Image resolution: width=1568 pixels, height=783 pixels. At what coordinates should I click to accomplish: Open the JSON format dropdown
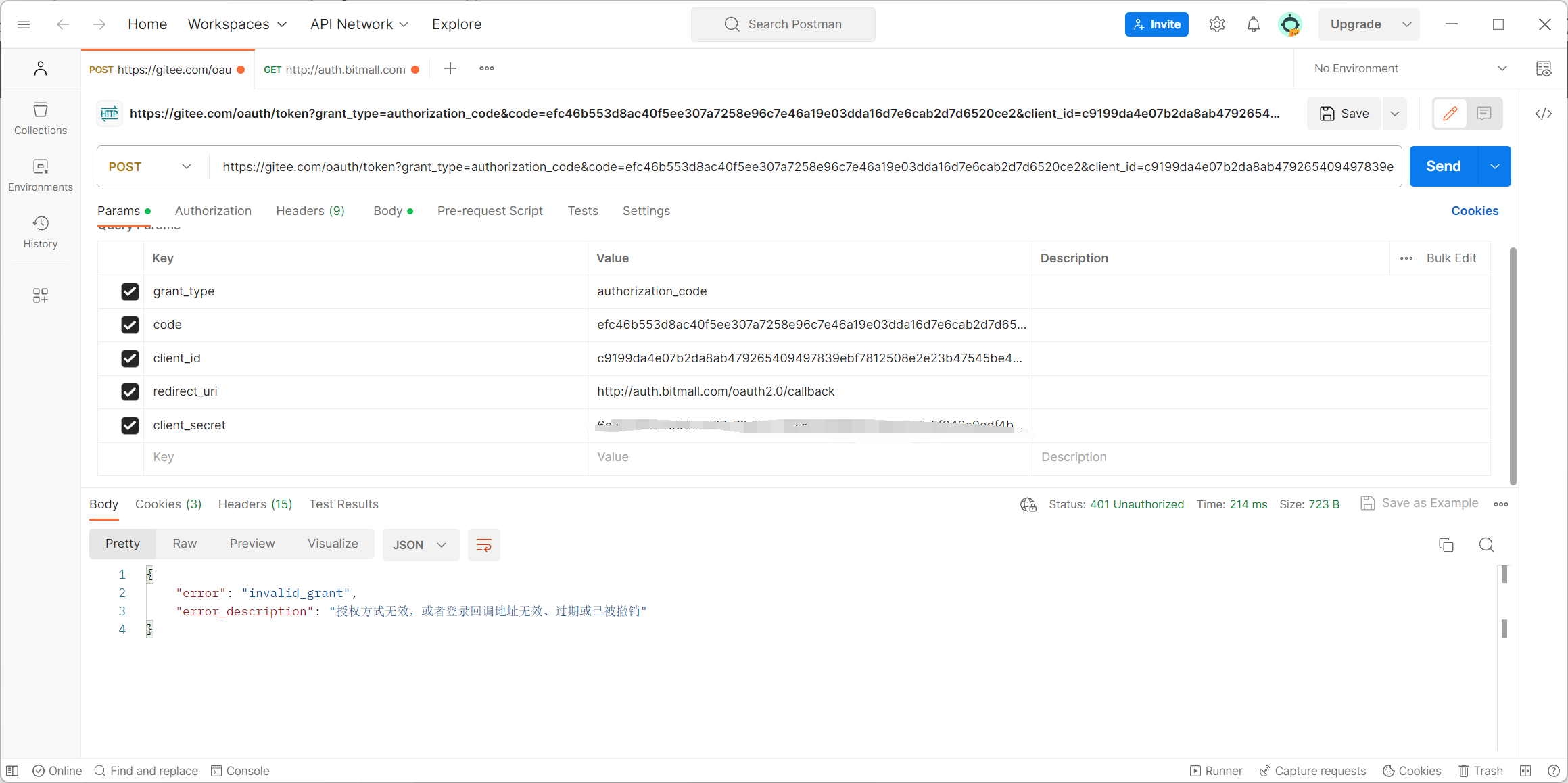420,545
